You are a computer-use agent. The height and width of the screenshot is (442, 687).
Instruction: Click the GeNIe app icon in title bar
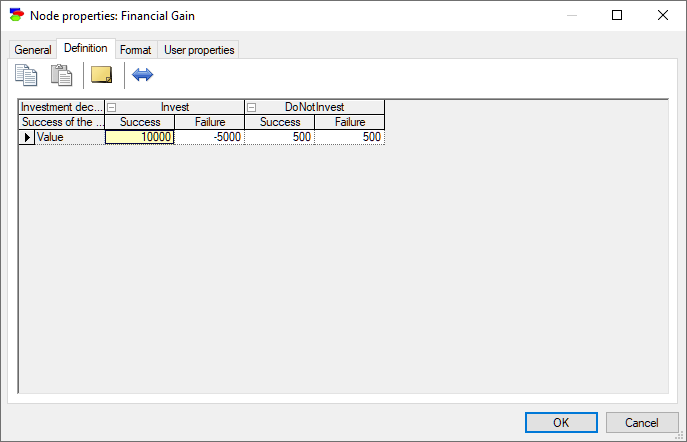(17, 15)
